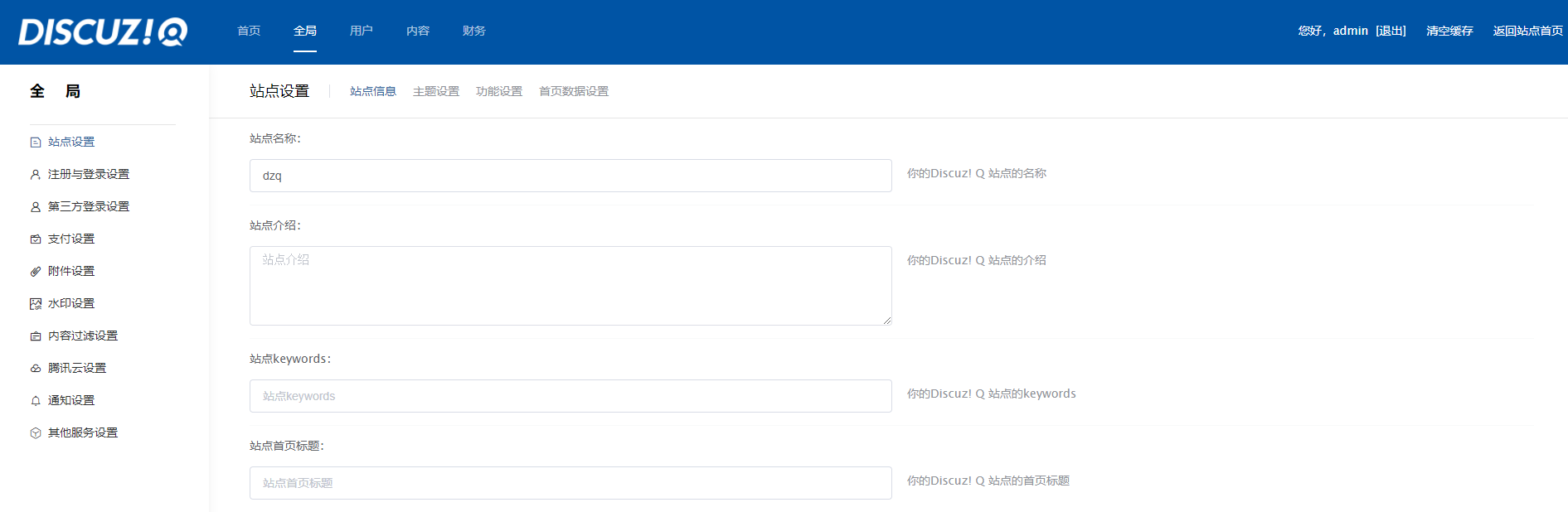
Task: Click the [退出] logout link
Action: point(1391,31)
